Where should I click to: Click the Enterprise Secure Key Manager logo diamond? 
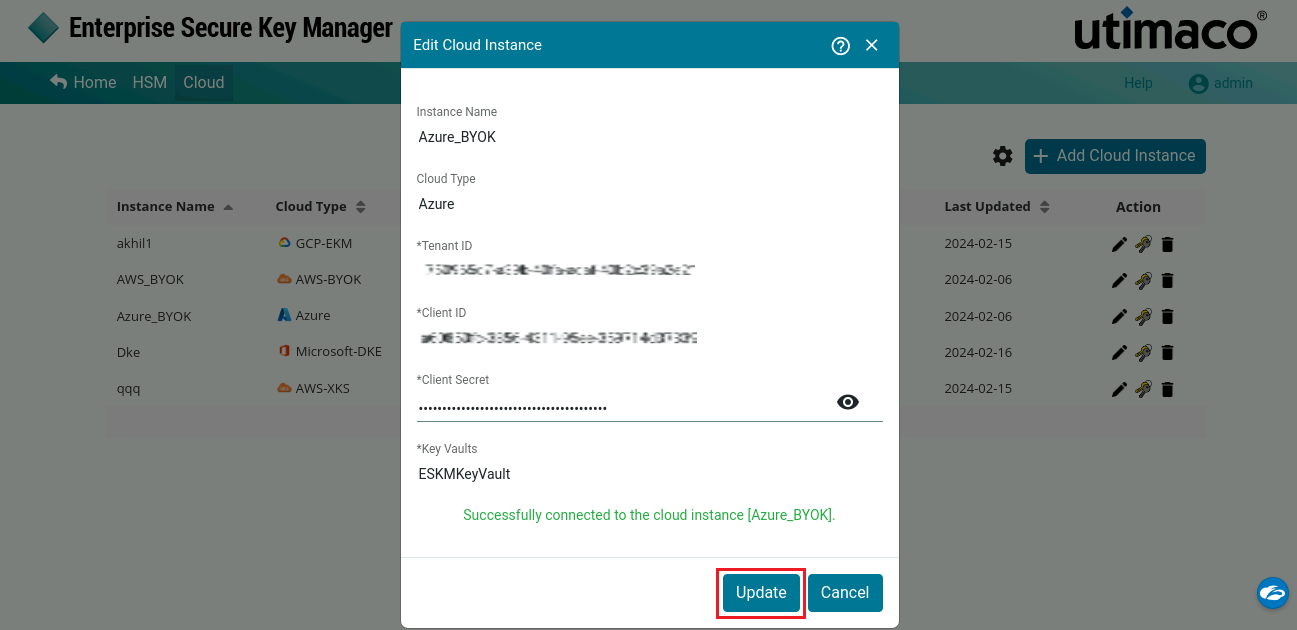[x=44, y=27]
